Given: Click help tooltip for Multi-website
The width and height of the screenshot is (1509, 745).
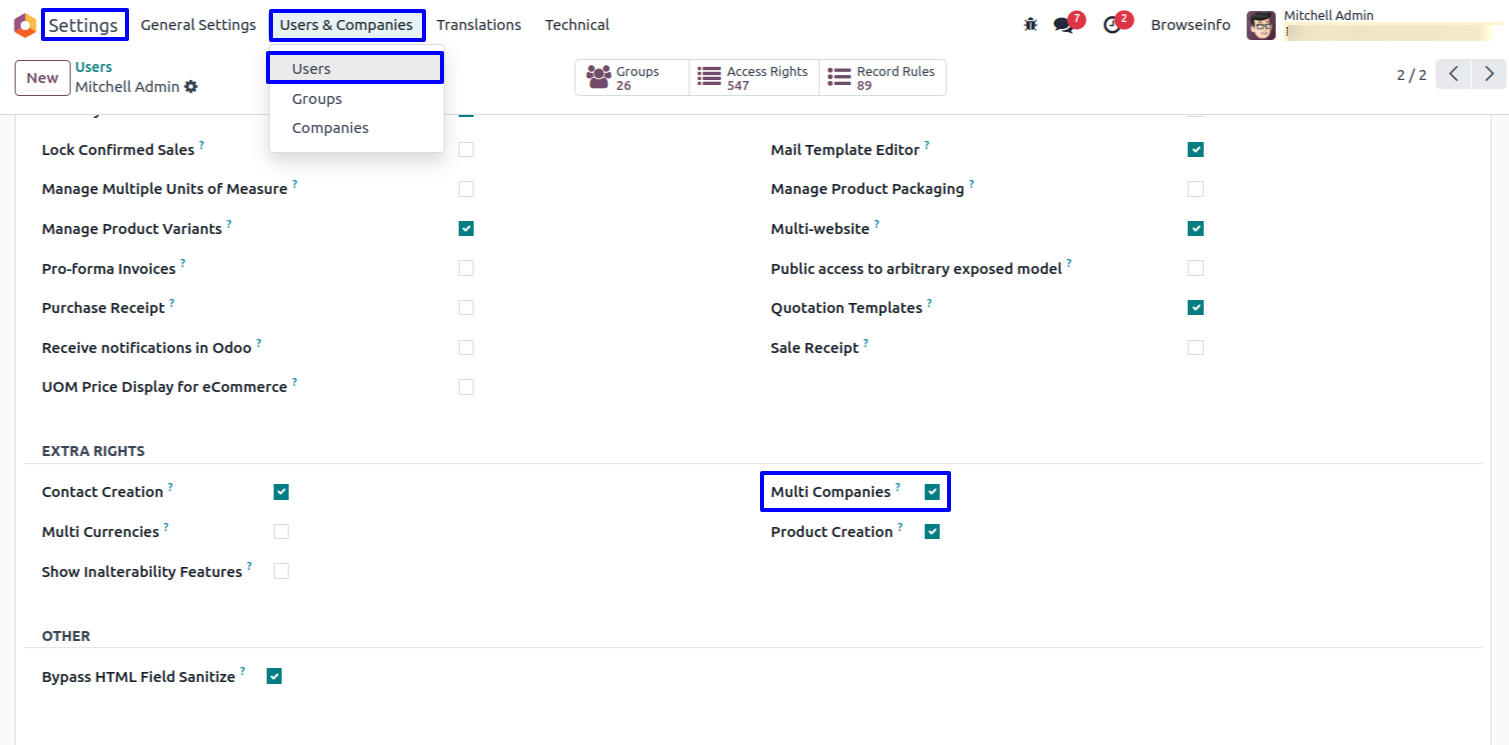Looking at the screenshot, I should [877, 224].
